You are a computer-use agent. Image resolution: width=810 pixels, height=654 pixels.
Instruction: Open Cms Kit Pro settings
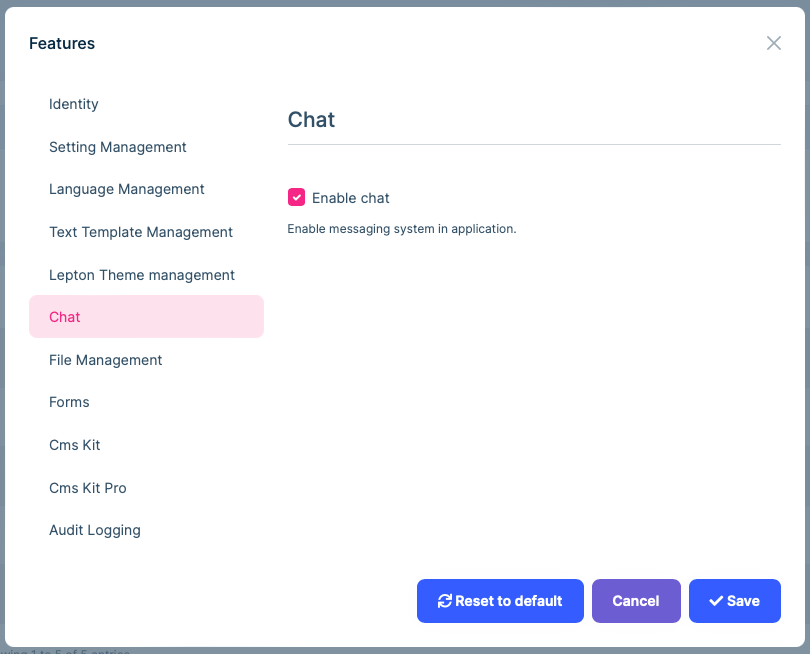click(87, 488)
